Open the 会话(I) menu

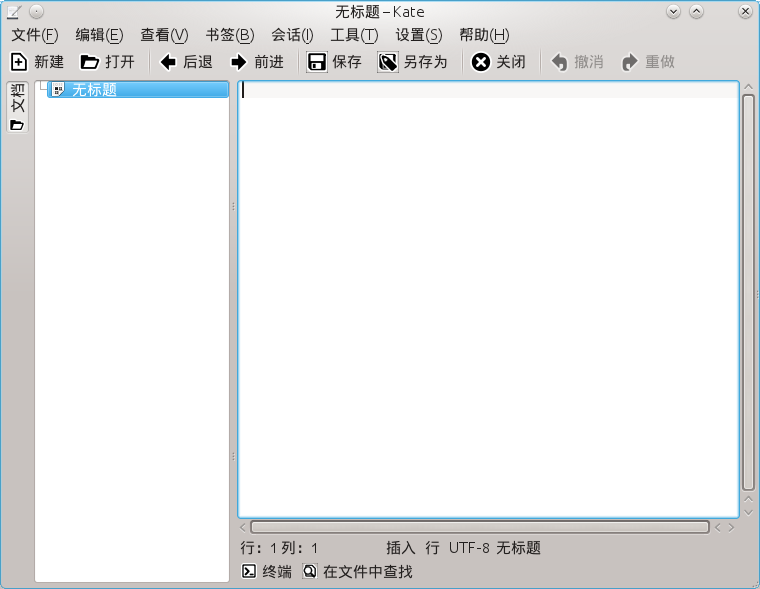[292, 35]
